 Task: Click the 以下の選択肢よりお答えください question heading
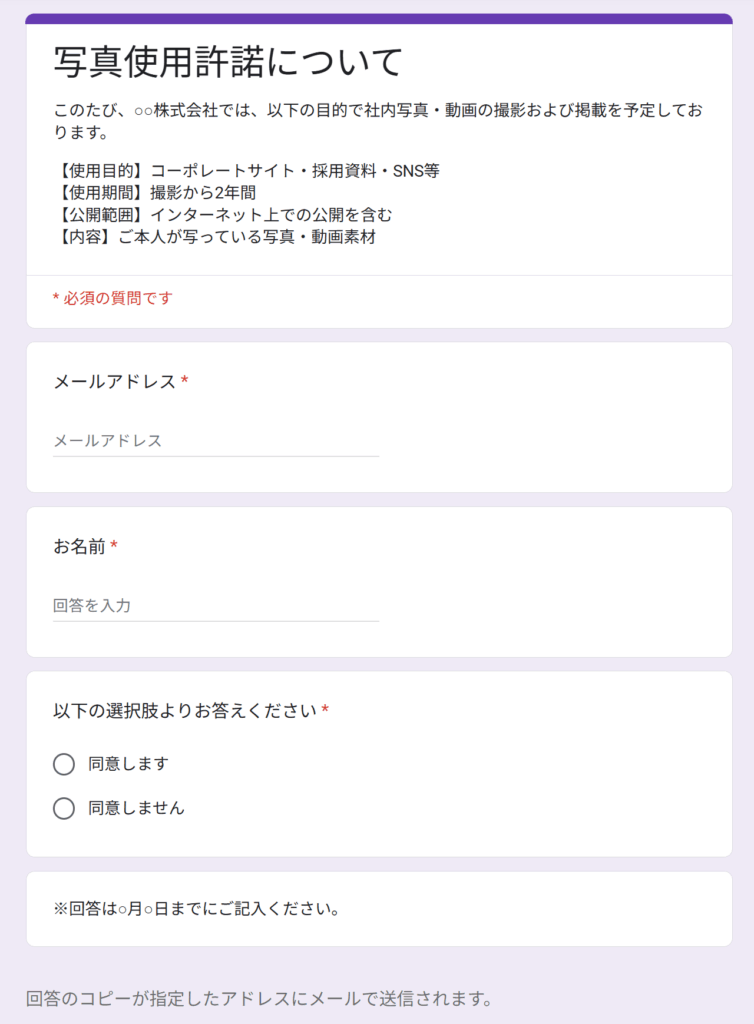pyautogui.click(x=185, y=711)
